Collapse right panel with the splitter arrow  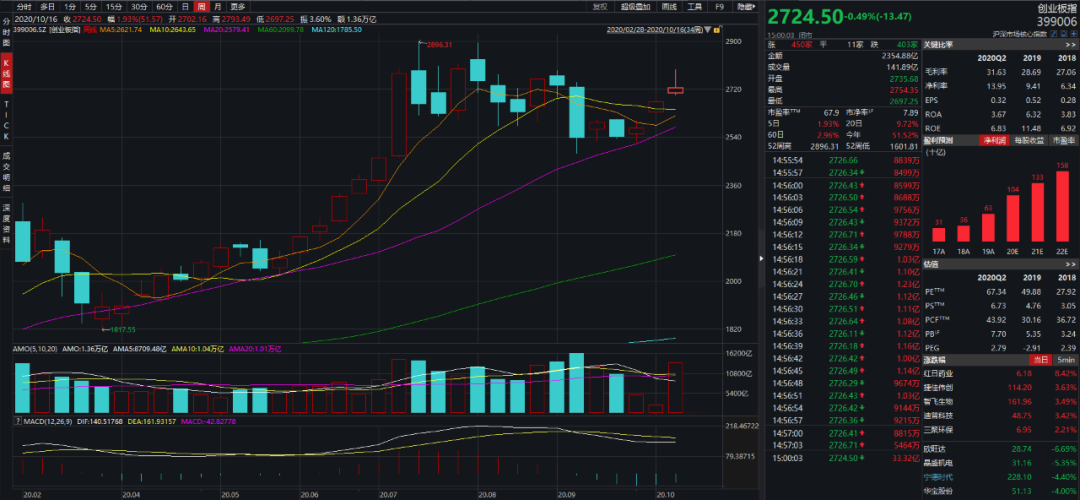(x=761, y=258)
